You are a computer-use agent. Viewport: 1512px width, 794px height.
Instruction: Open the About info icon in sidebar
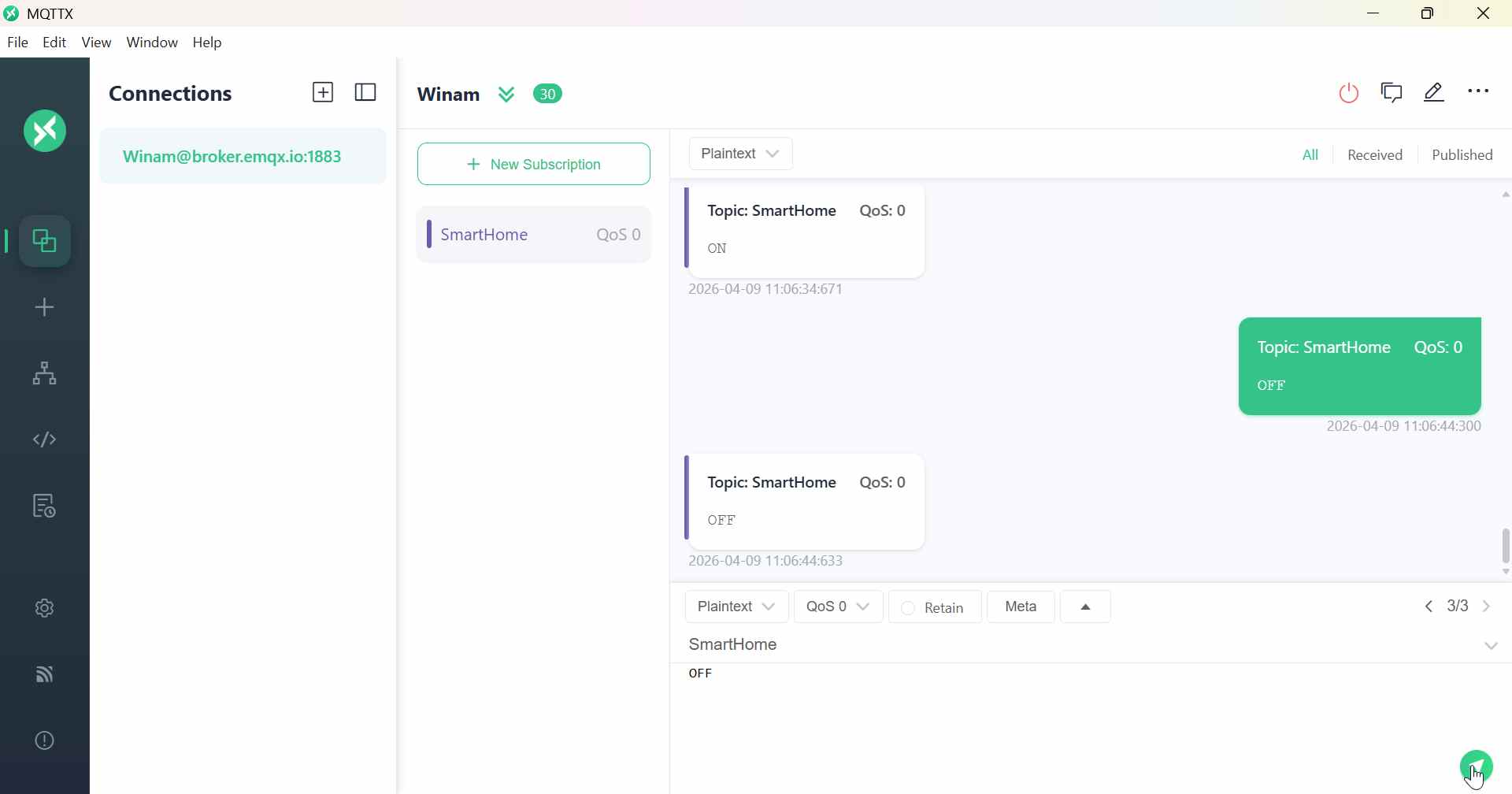(45, 740)
